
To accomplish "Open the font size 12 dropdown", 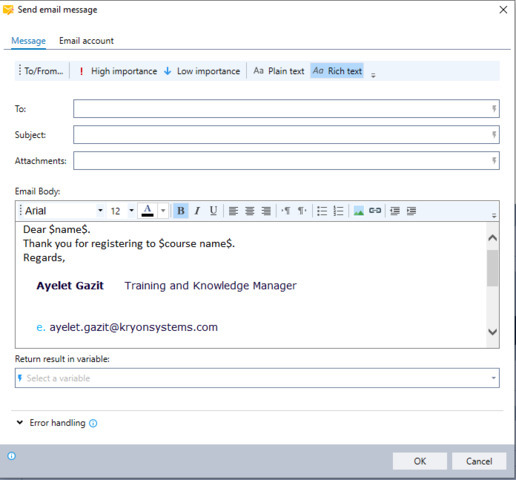I will coord(131,211).
